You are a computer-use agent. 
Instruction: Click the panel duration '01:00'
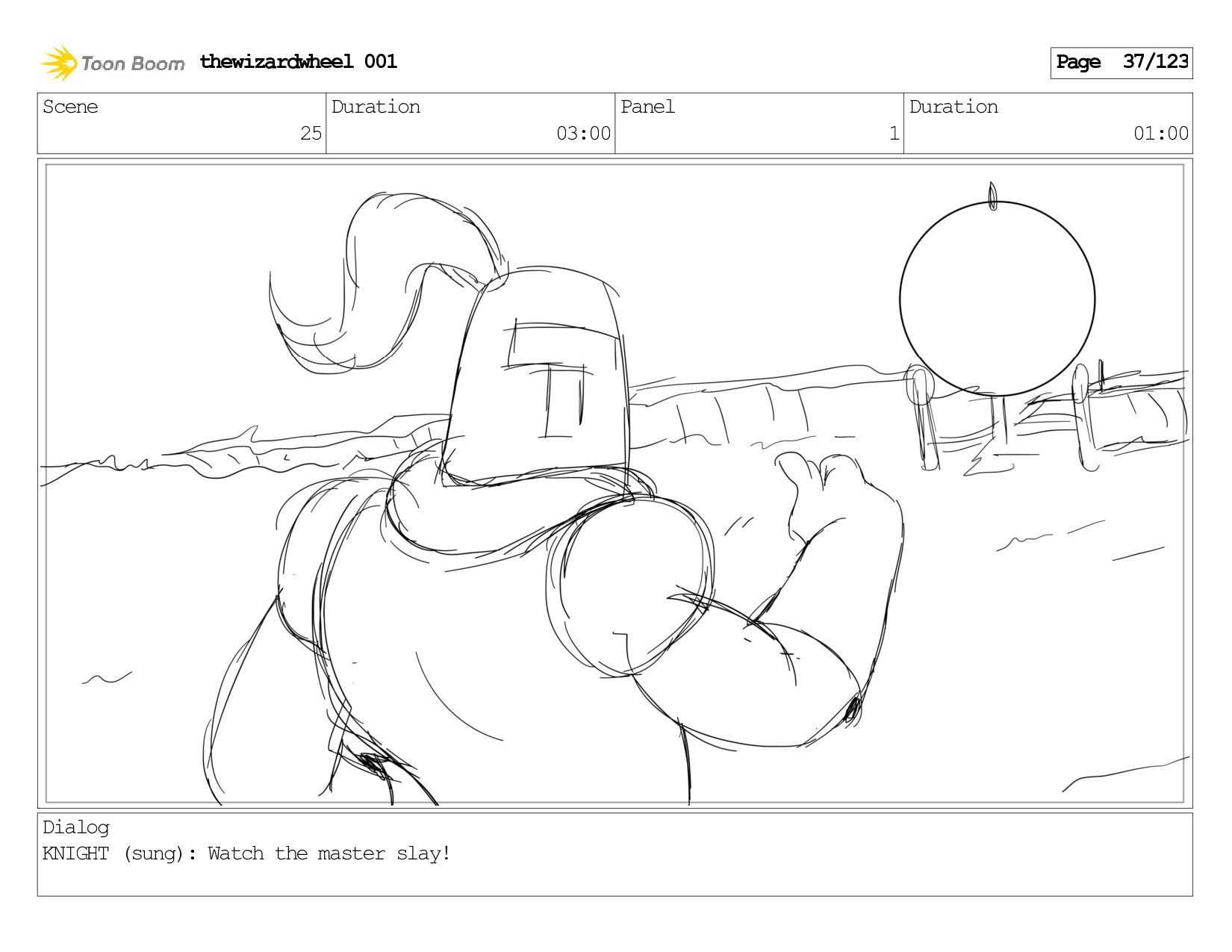pyautogui.click(x=1160, y=134)
